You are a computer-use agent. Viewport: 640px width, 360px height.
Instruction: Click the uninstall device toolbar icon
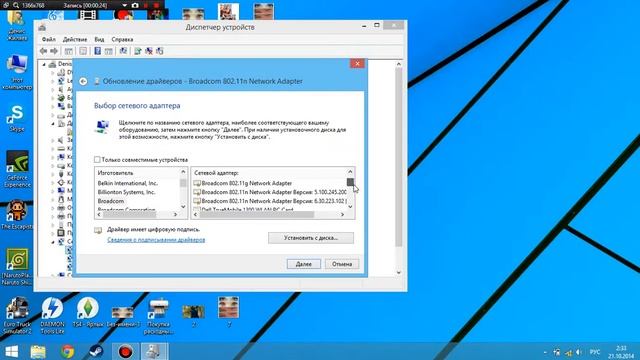149,51
